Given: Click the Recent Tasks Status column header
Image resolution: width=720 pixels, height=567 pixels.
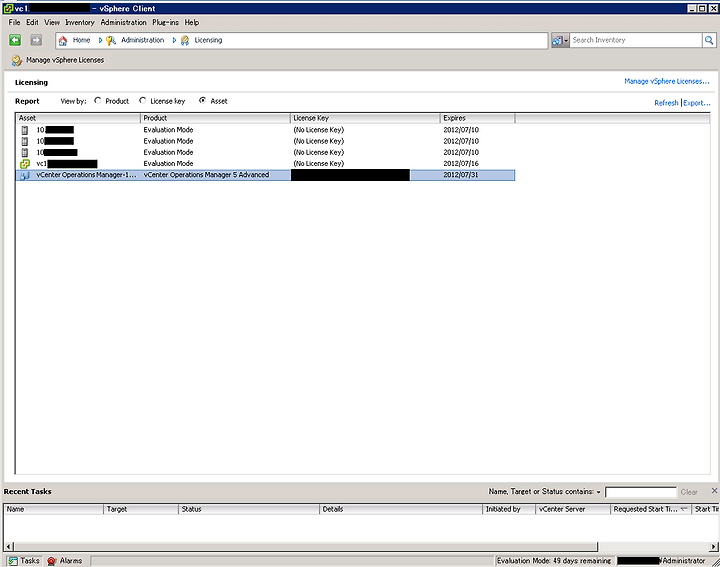Looking at the screenshot, I should click(x=249, y=509).
